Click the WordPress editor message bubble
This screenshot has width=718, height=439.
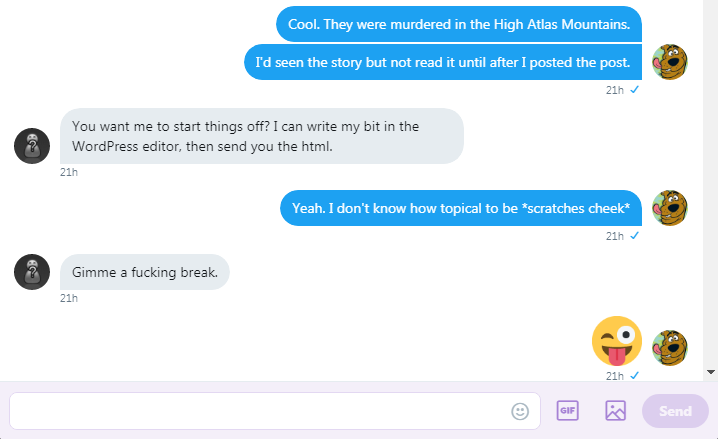(x=261, y=136)
